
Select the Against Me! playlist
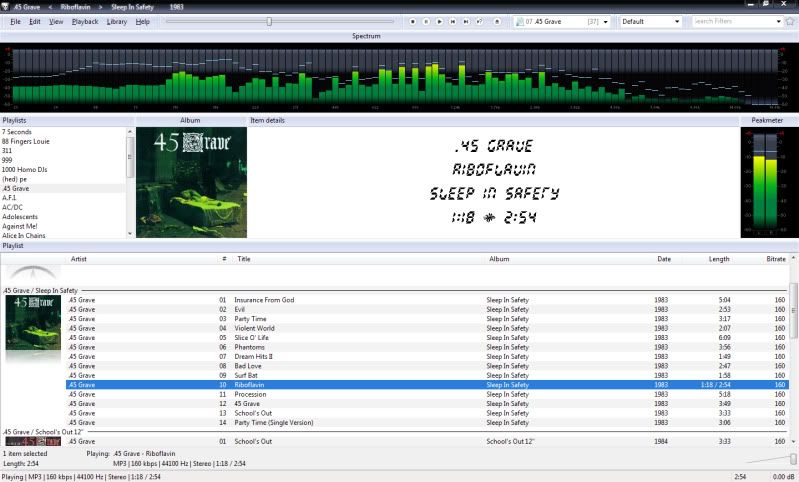click(x=62, y=226)
